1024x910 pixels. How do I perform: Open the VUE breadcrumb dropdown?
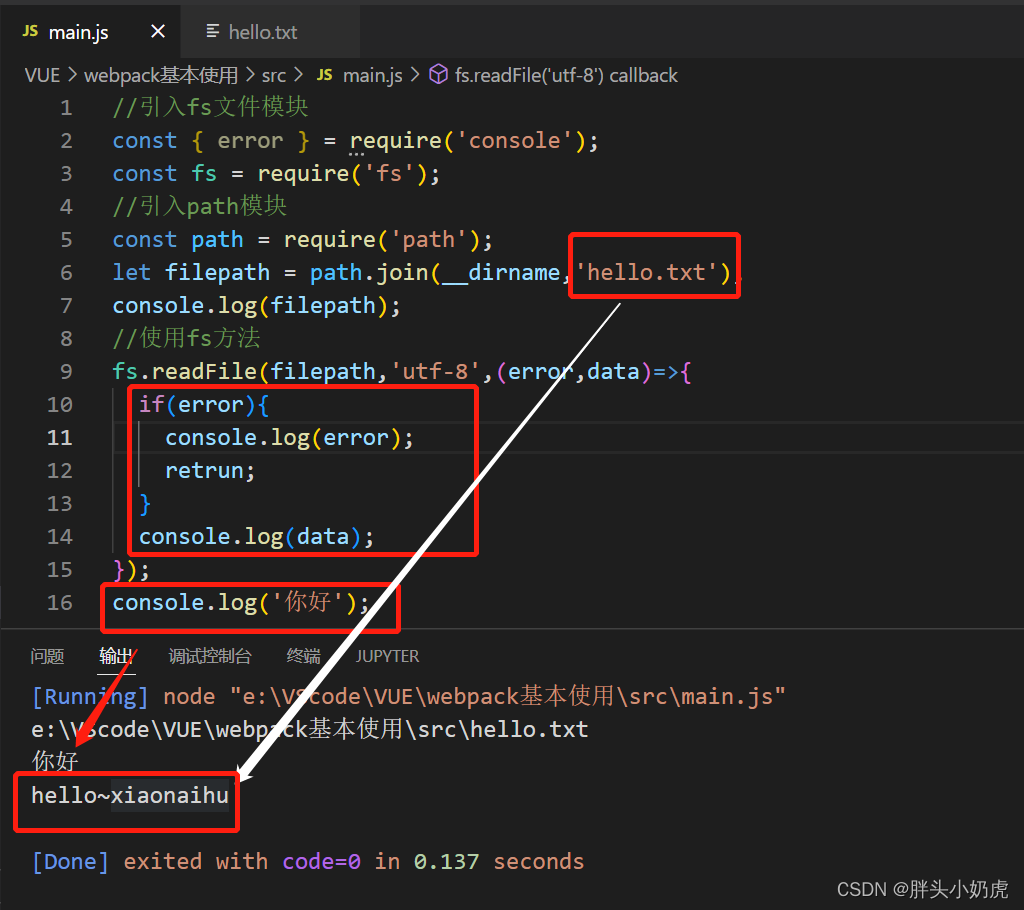42,74
